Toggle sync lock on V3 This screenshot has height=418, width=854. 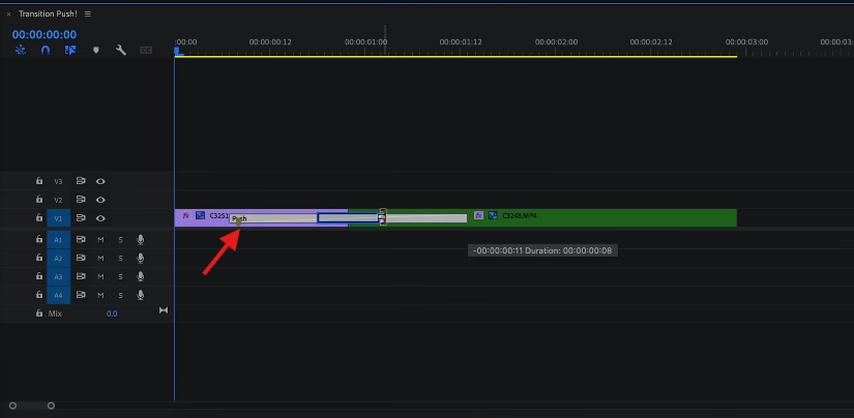81,181
